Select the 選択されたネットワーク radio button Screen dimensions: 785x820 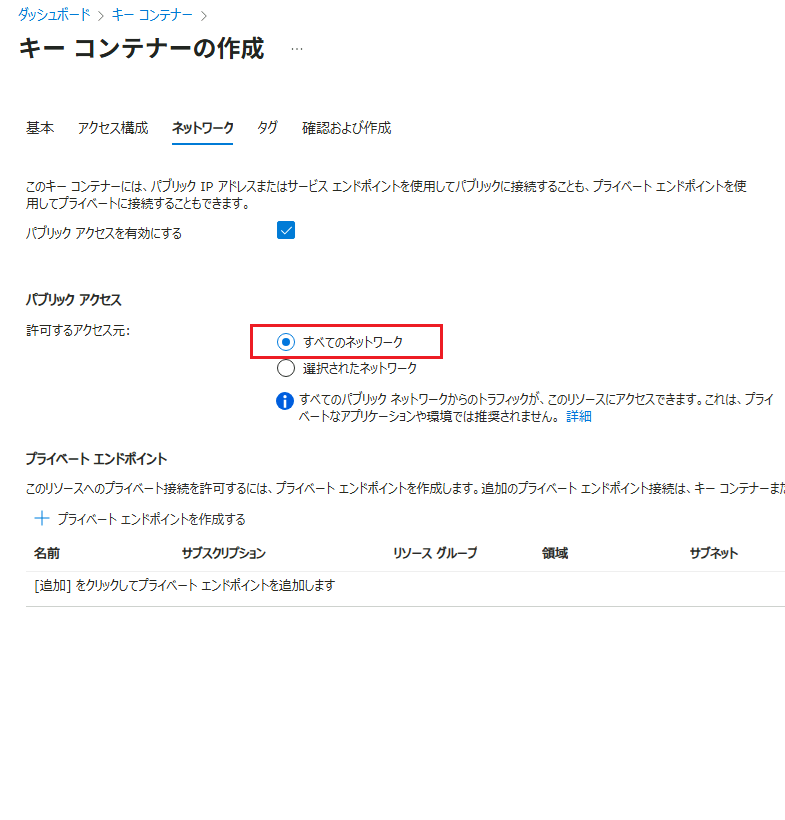click(x=286, y=368)
